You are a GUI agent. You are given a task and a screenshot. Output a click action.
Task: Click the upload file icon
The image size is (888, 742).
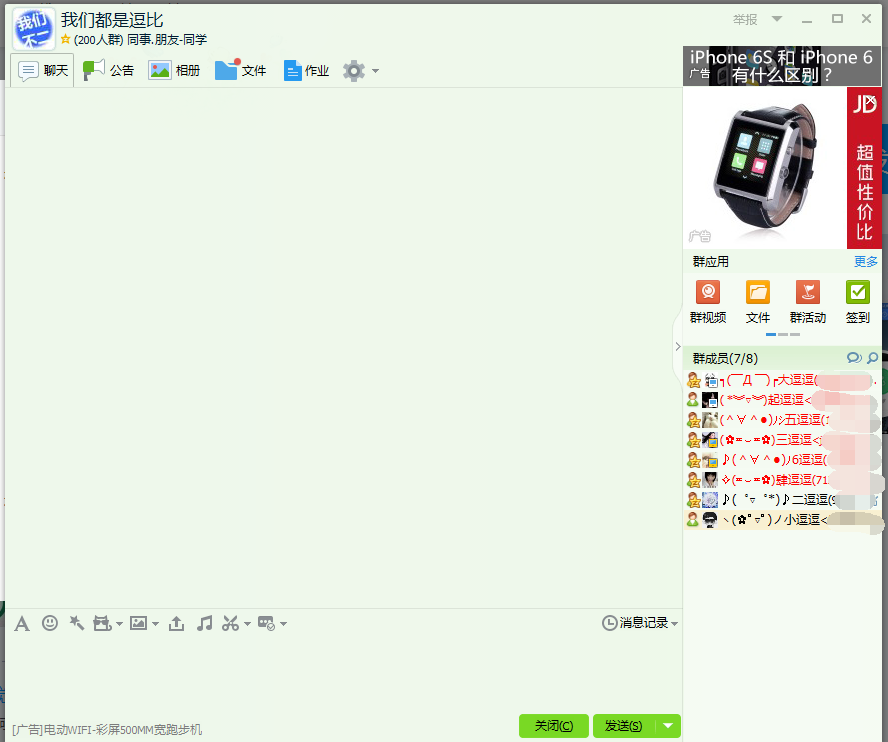[x=176, y=623]
